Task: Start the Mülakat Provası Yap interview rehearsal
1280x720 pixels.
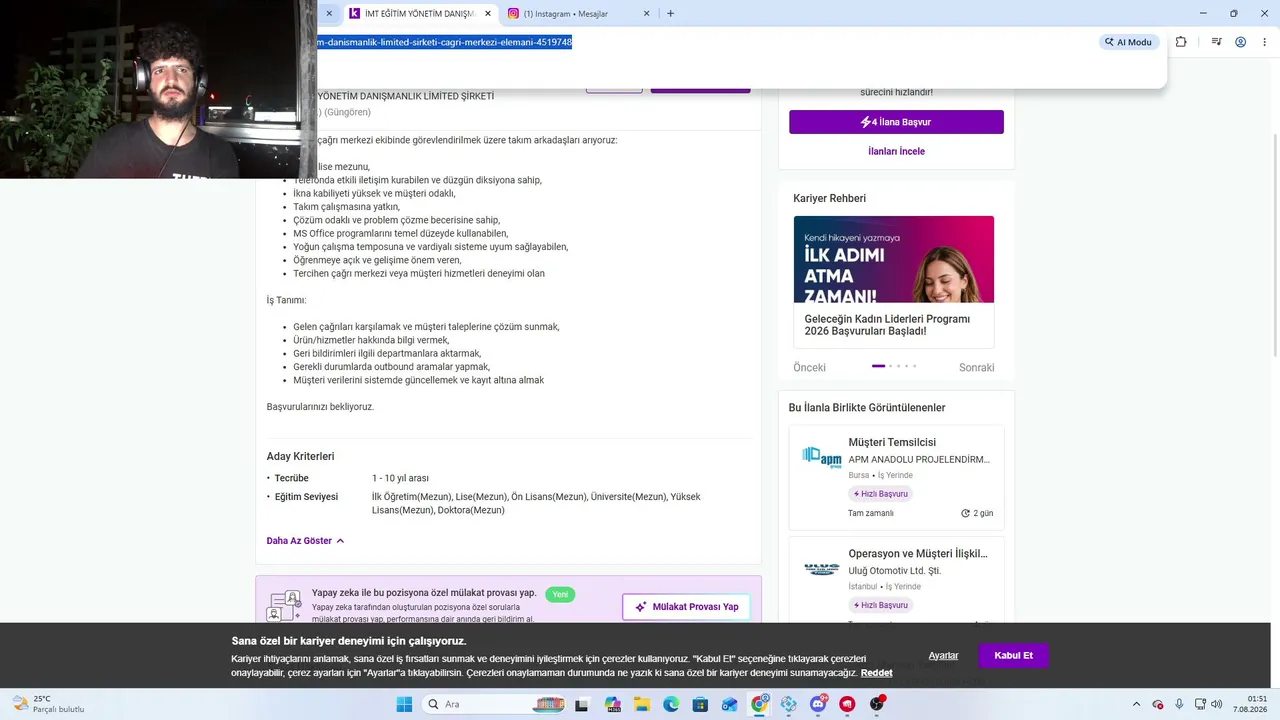Action: pos(686,607)
